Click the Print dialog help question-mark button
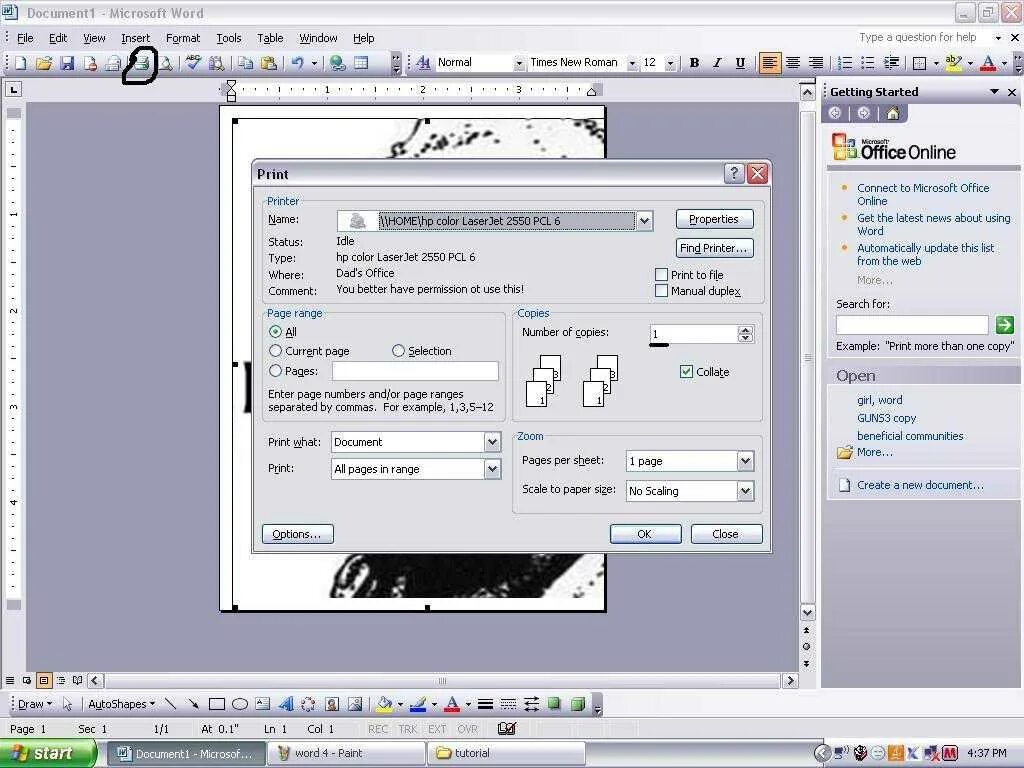The image size is (1024, 768). tap(734, 173)
